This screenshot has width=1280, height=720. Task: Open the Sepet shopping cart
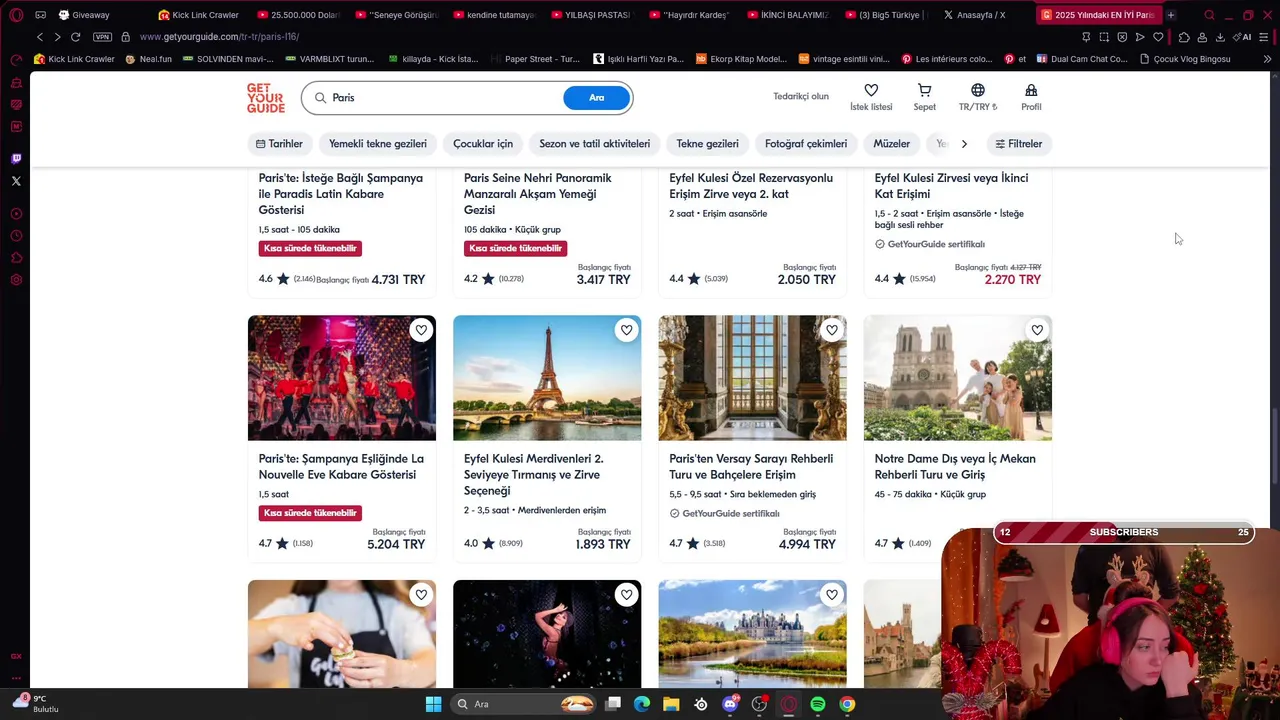[x=925, y=90]
